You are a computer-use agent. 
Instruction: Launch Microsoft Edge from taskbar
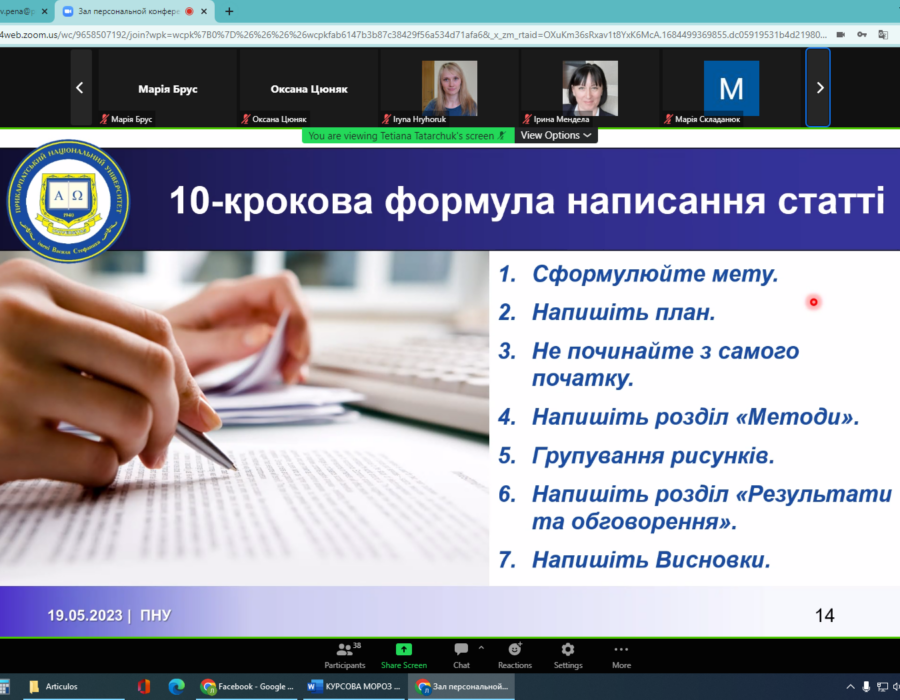177,686
